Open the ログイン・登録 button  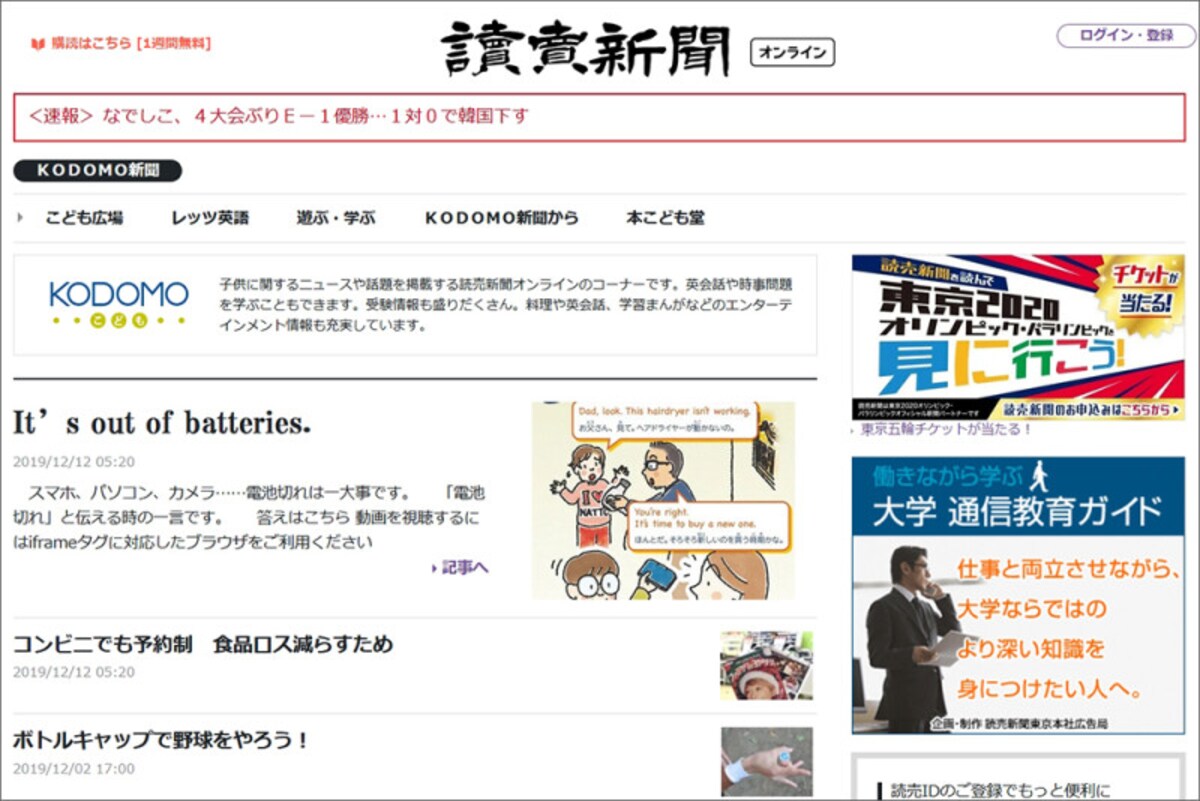coord(1126,35)
